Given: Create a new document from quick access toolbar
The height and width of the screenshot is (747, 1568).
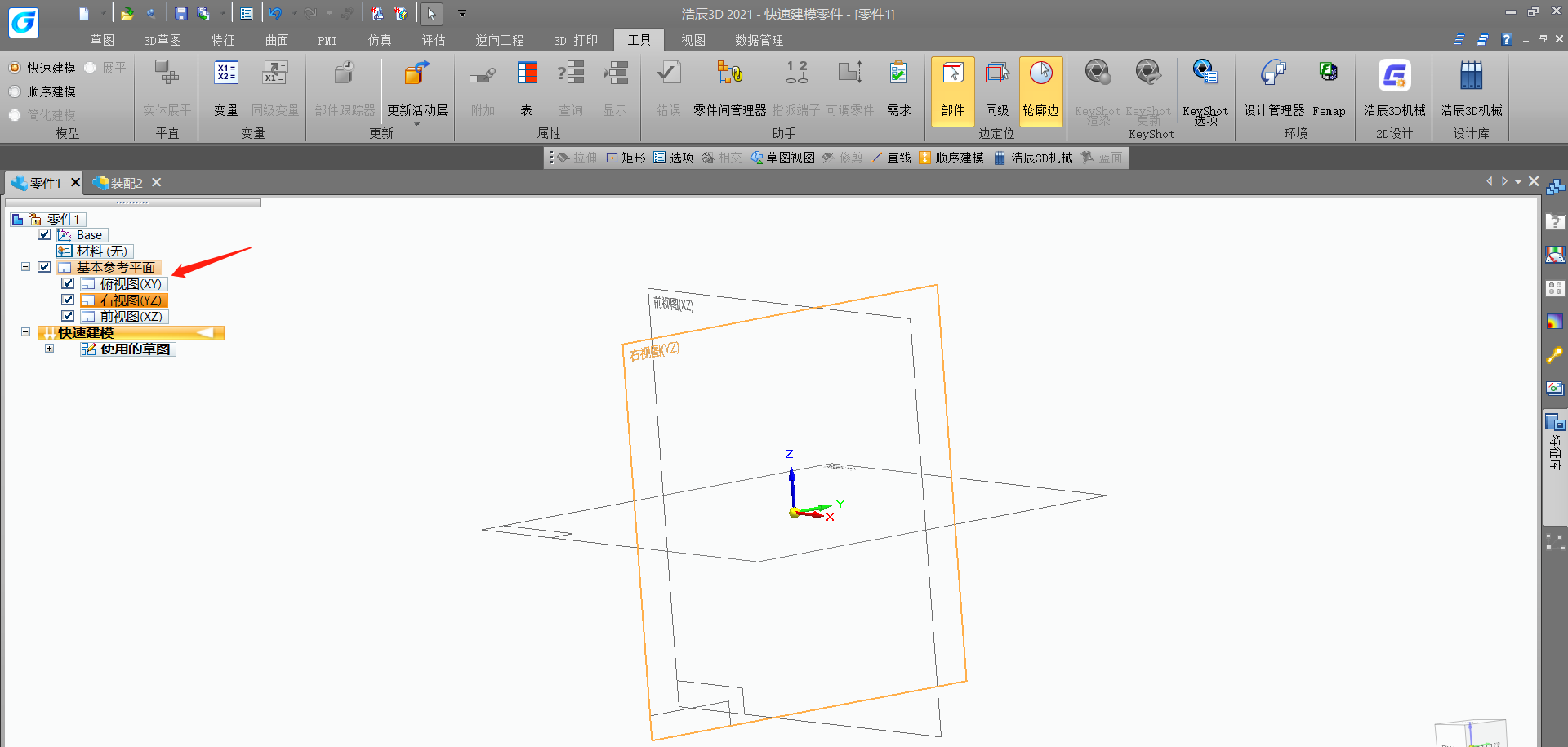Looking at the screenshot, I should (84, 13).
